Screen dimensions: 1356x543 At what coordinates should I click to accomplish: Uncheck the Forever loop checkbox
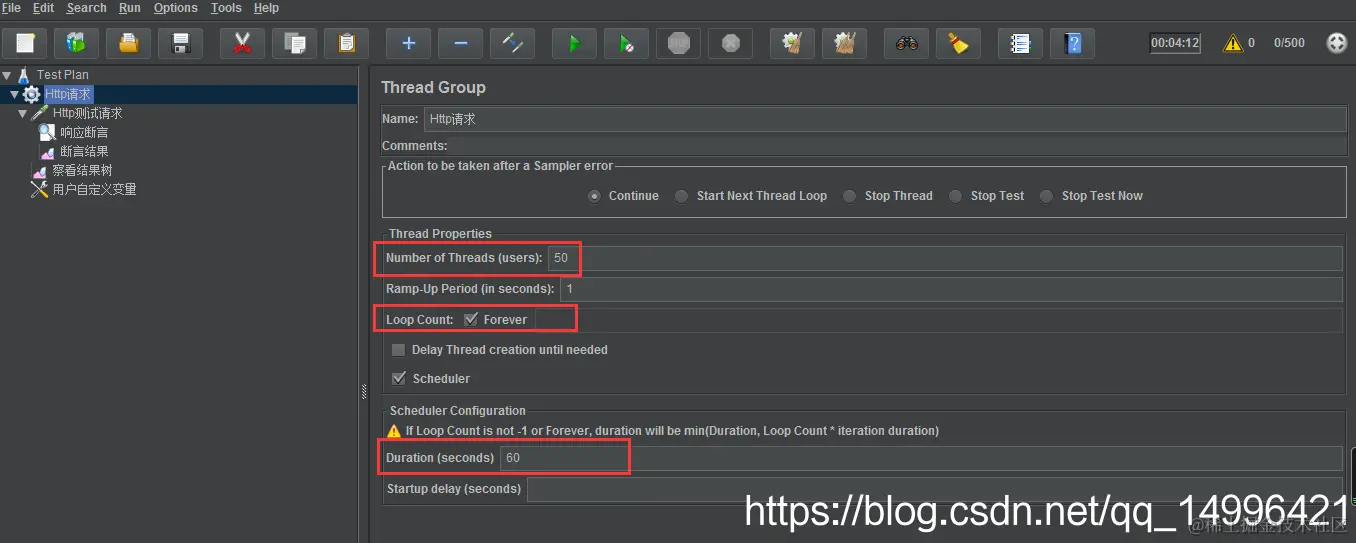(x=471, y=319)
